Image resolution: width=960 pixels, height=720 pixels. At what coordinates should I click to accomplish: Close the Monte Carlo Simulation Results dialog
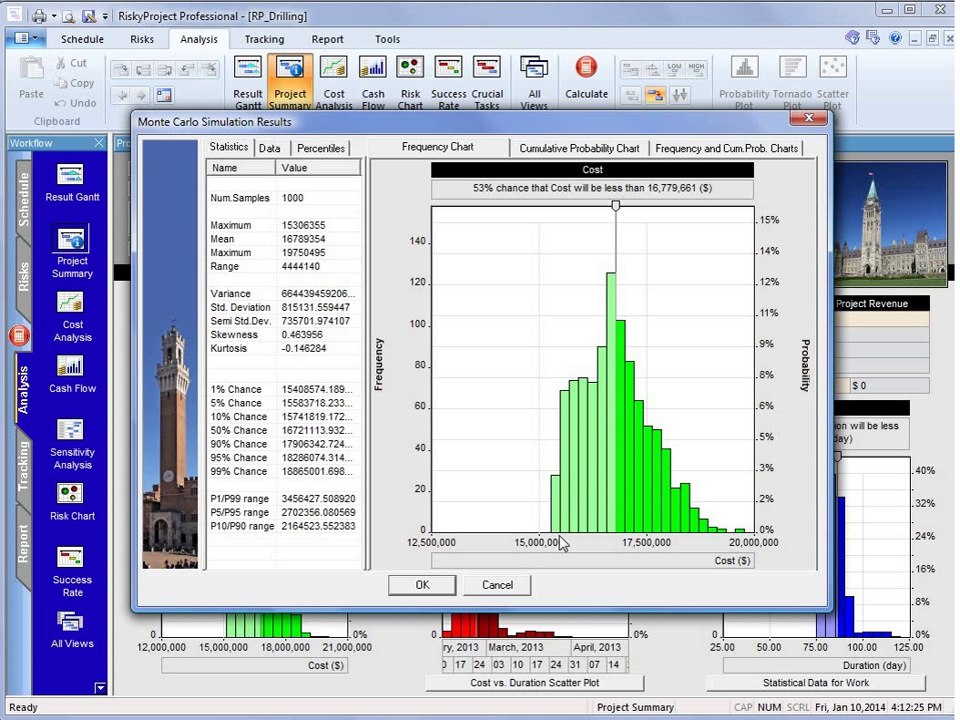pyautogui.click(x=808, y=118)
